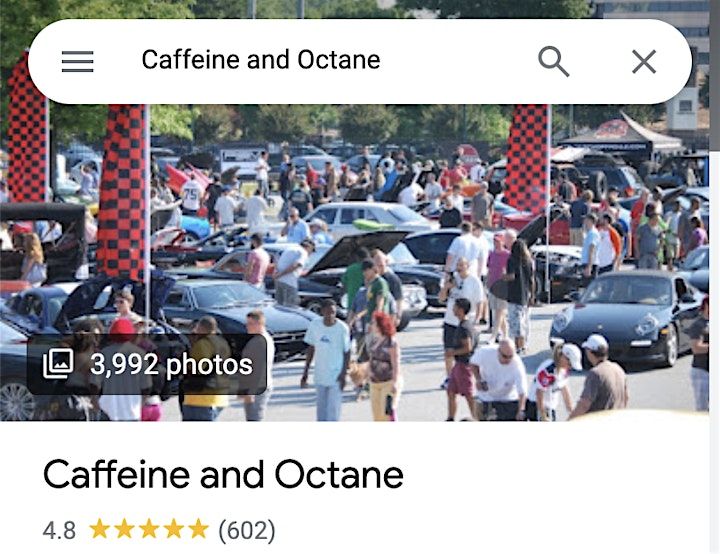Click the red checkered banner left of the crowd
Viewport: 720px width, 554px height.
(123, 193)
